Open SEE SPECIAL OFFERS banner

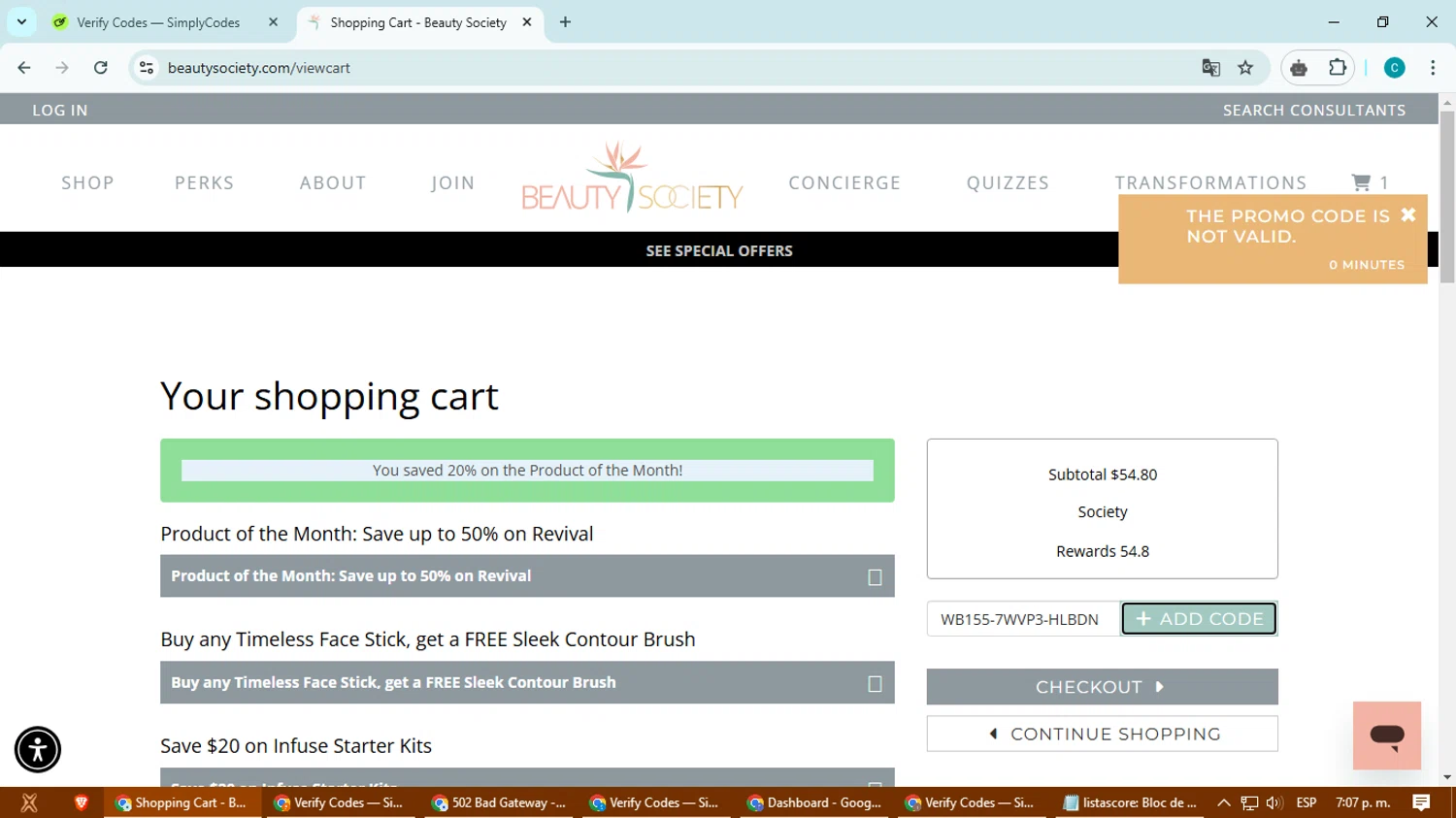pos(719,250)
